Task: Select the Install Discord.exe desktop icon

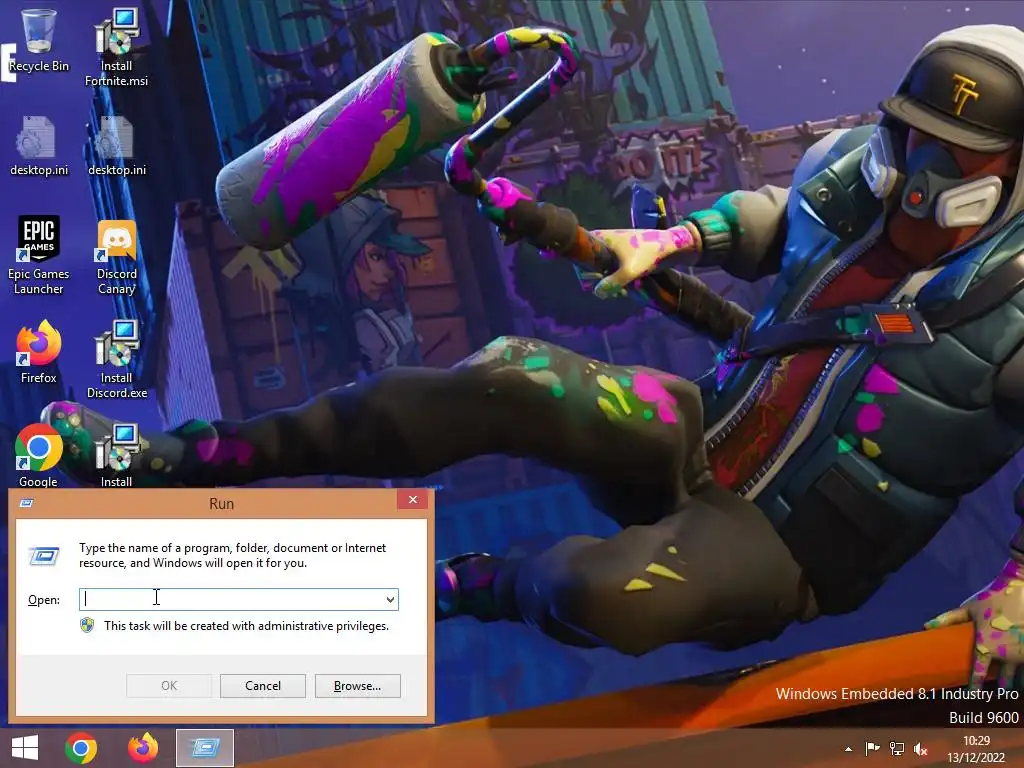Action: [116, 359]
